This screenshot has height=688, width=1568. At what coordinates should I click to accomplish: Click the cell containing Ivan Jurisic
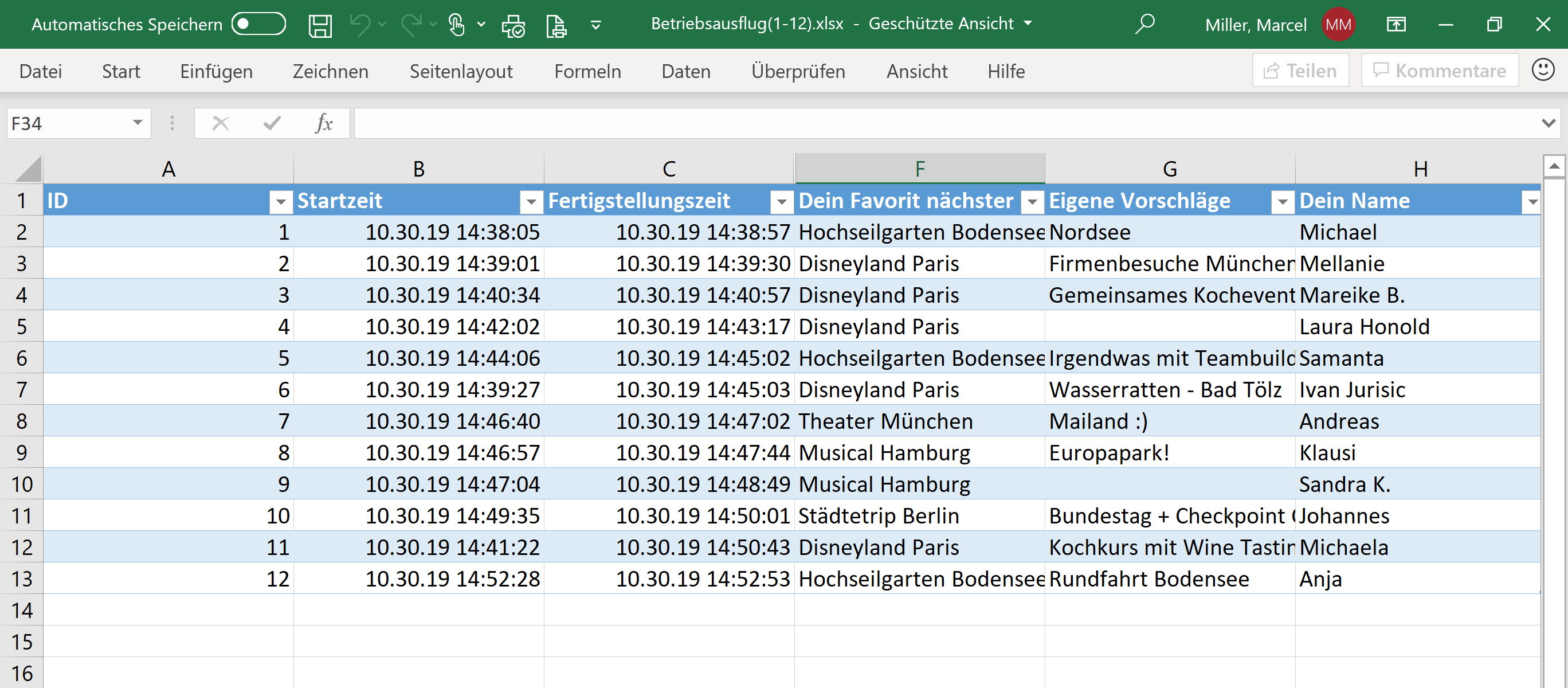tap(1418, 390)
